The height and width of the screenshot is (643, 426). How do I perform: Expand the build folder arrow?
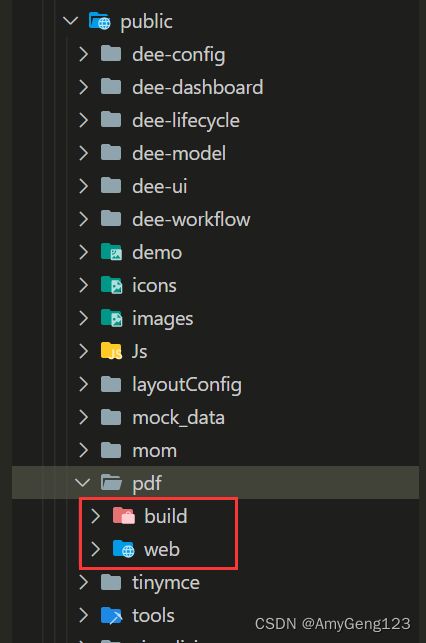[95, 516]
